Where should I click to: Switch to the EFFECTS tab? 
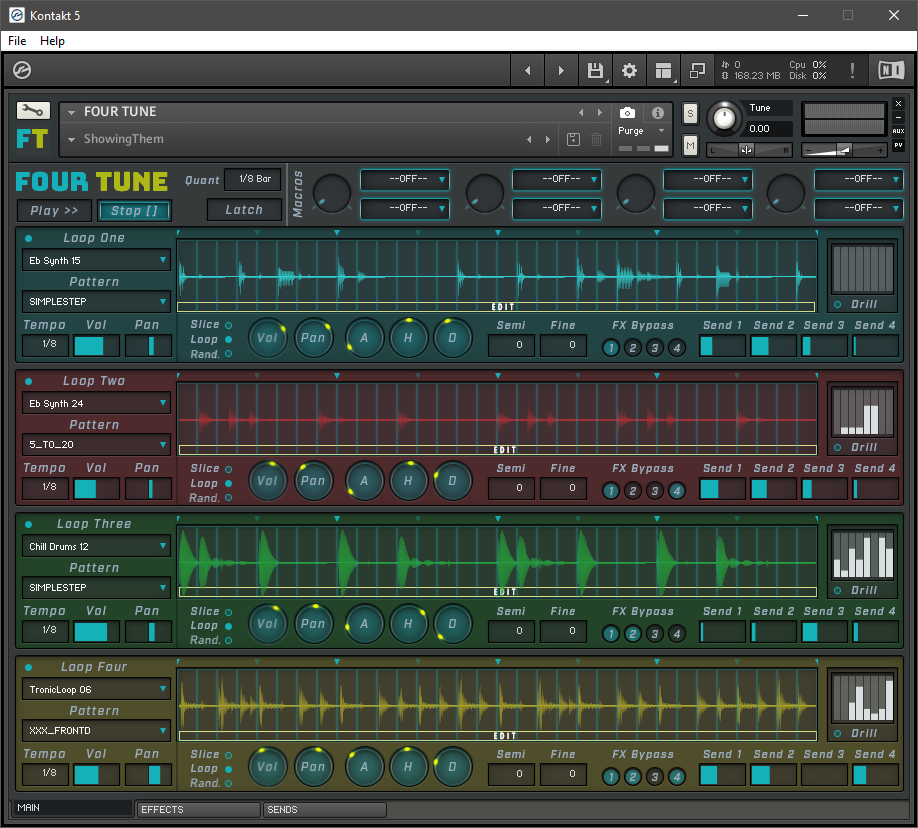(198, 809)
